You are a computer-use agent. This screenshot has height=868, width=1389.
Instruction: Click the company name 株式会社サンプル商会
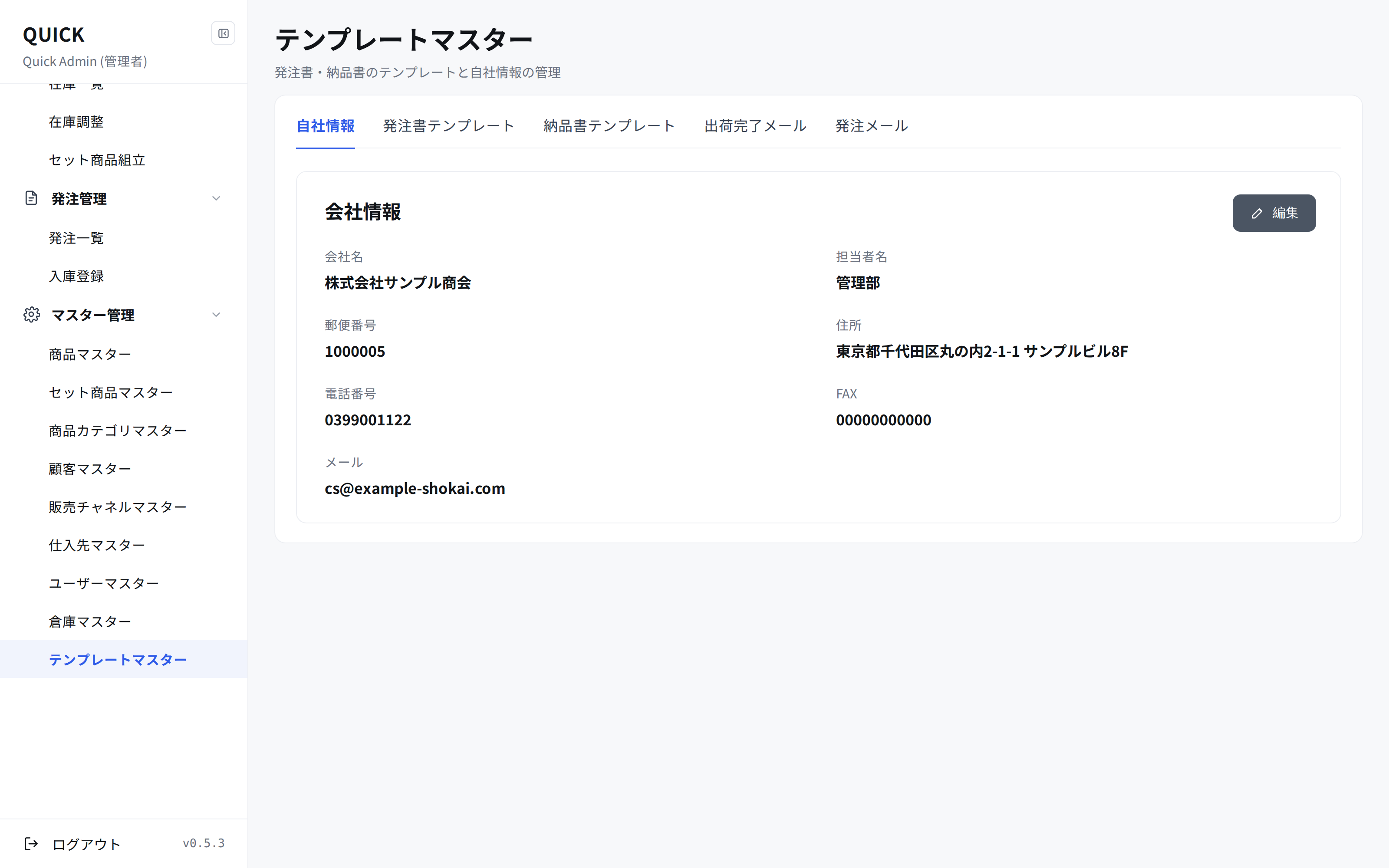tap(398, 283)
